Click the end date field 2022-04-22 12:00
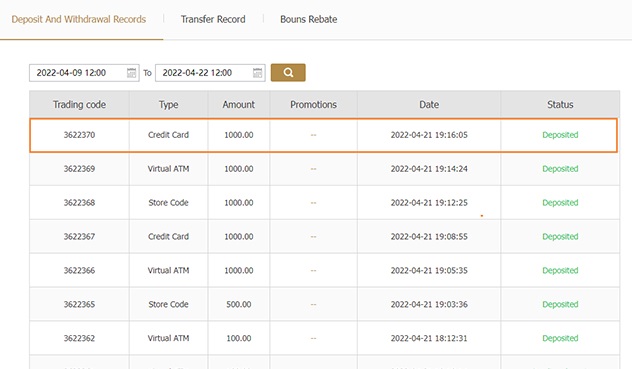Image resolution: width=632 pixels, height=369 pixels. pyautogui.click(x=210, y=73)
